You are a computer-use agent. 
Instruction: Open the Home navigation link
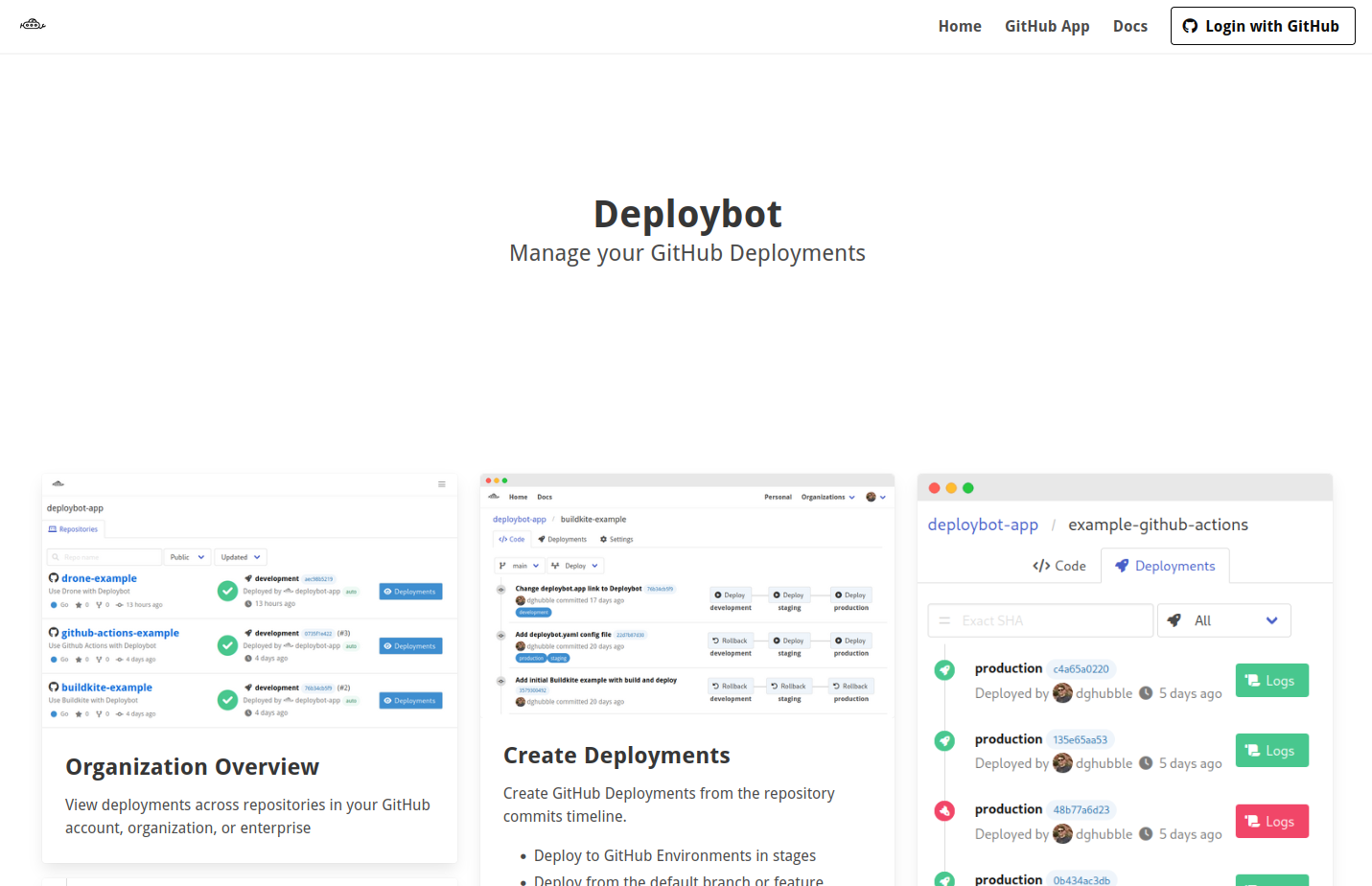960,26
